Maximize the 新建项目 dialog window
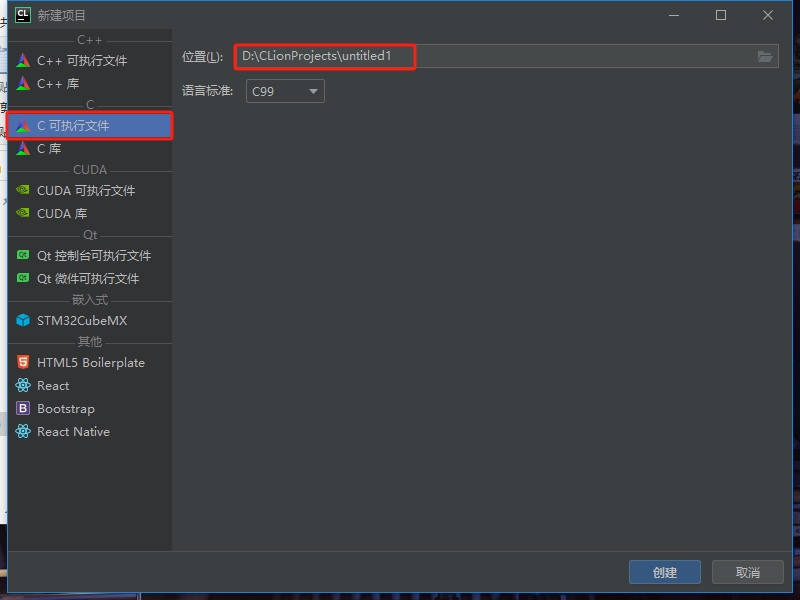The height and width of the screenshot is (600, 800). point(720,15)
